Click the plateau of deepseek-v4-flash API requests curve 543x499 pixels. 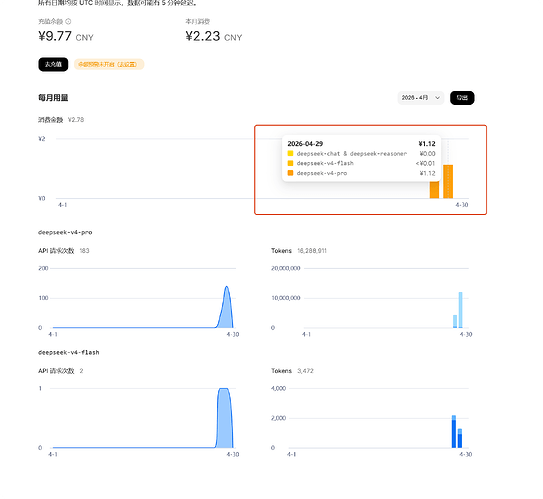click(224, 390)
